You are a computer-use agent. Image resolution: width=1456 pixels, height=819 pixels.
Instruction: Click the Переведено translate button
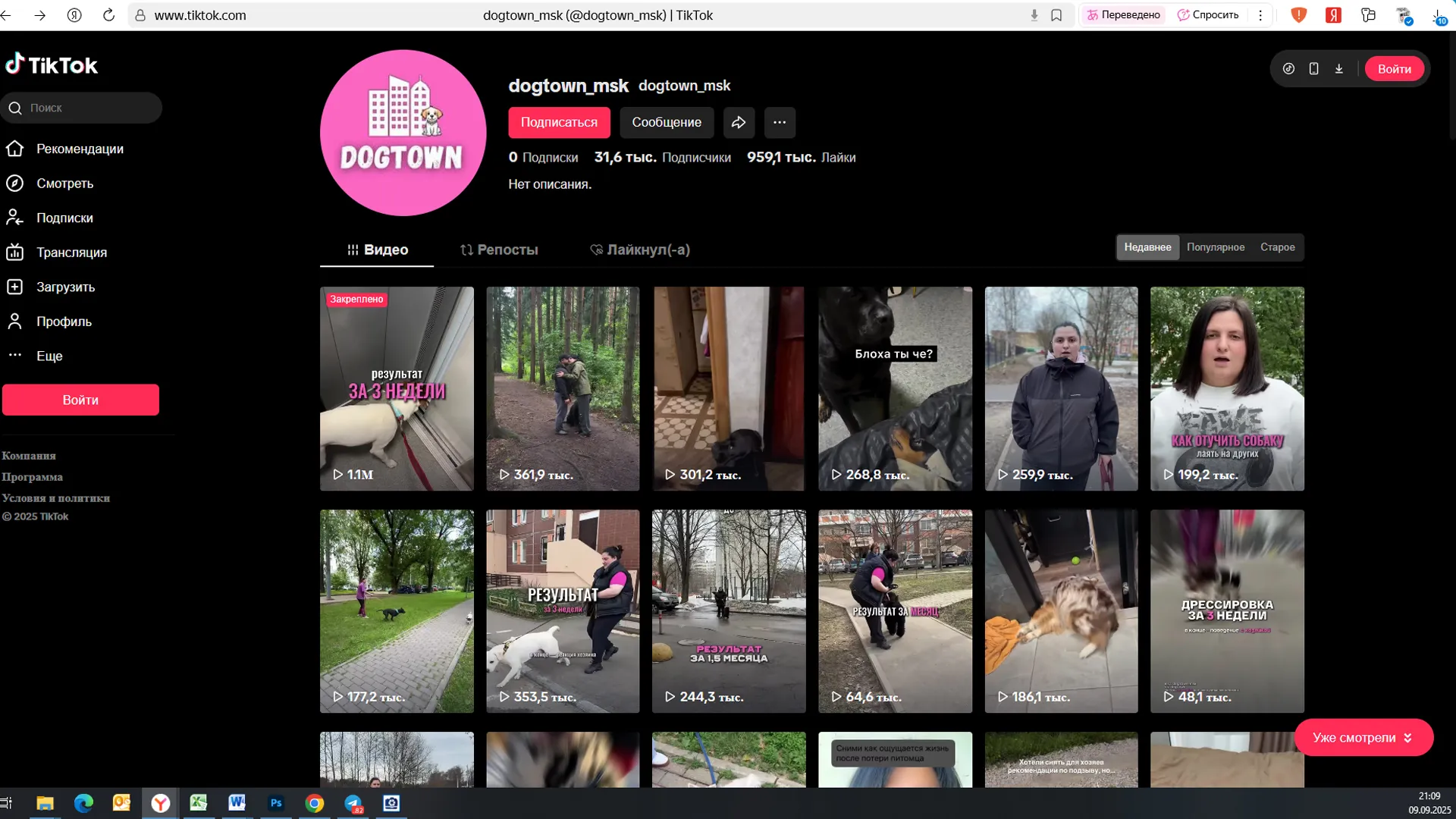pos(1124,15)
